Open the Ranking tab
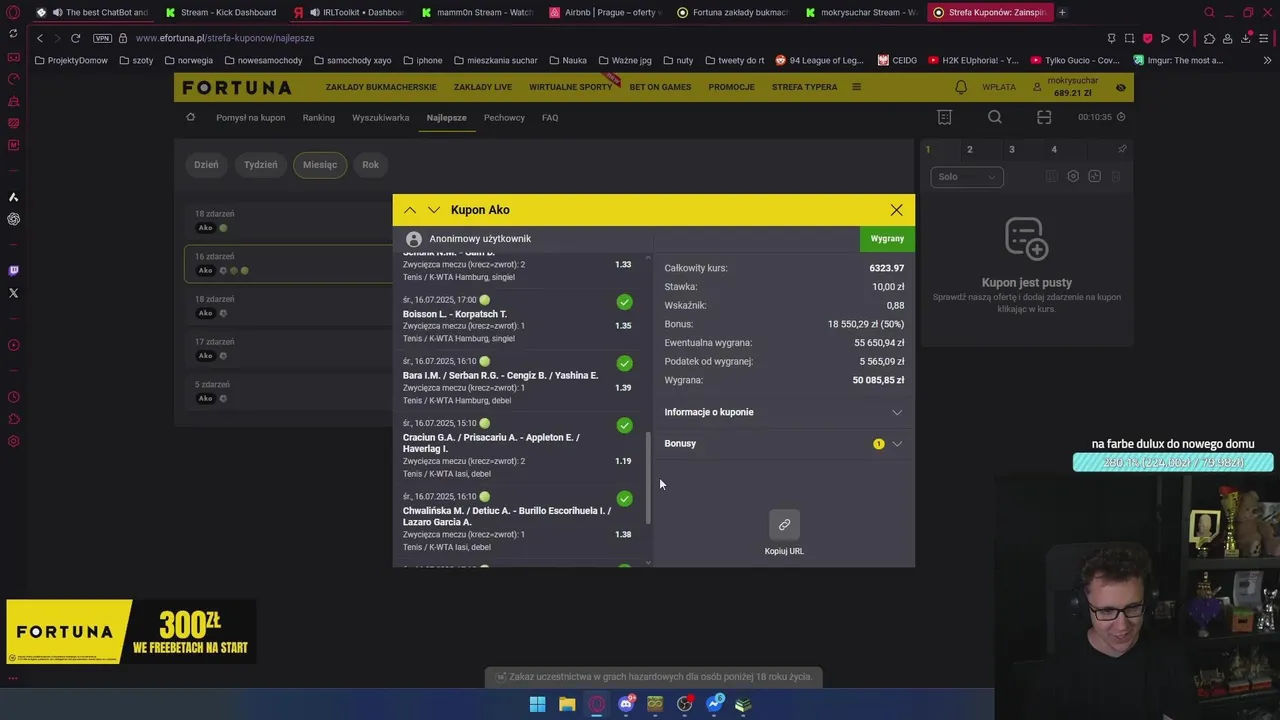This screenshot has width=1280, height=720. click(x=319, y=117)
